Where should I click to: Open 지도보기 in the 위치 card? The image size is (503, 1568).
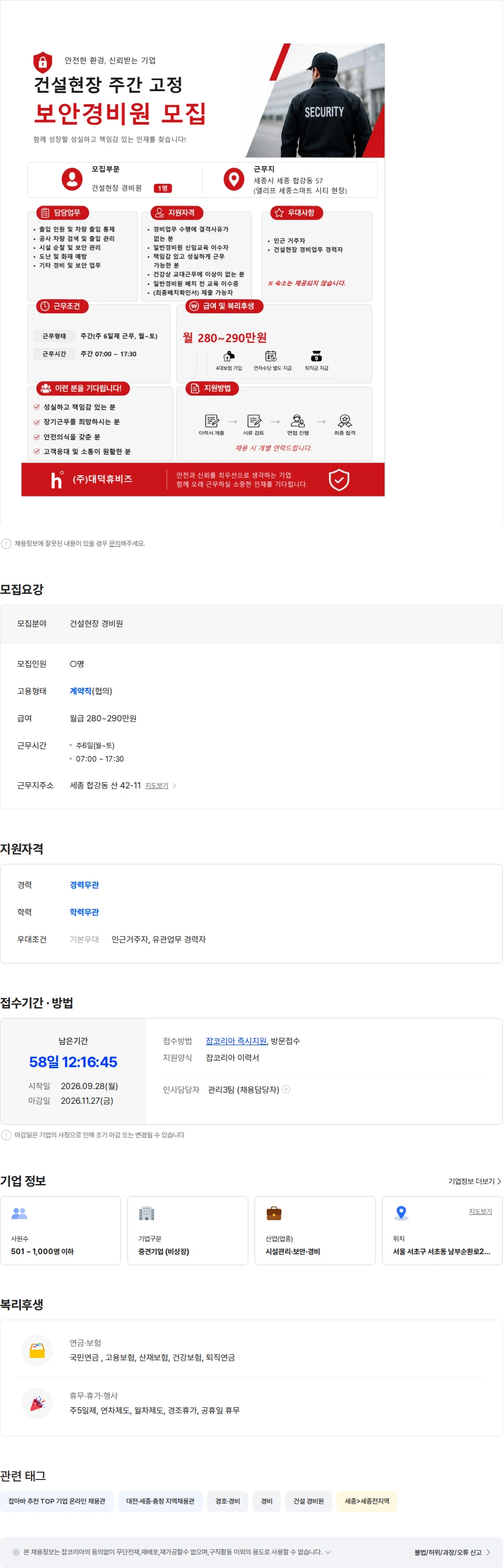coord(480,1211)
